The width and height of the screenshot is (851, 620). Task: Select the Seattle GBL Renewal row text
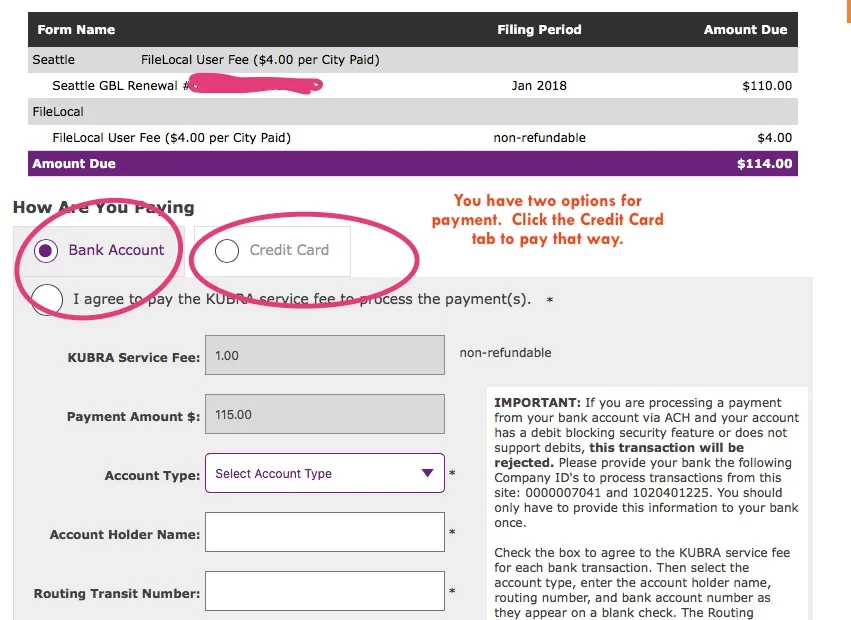coord(120,86)
